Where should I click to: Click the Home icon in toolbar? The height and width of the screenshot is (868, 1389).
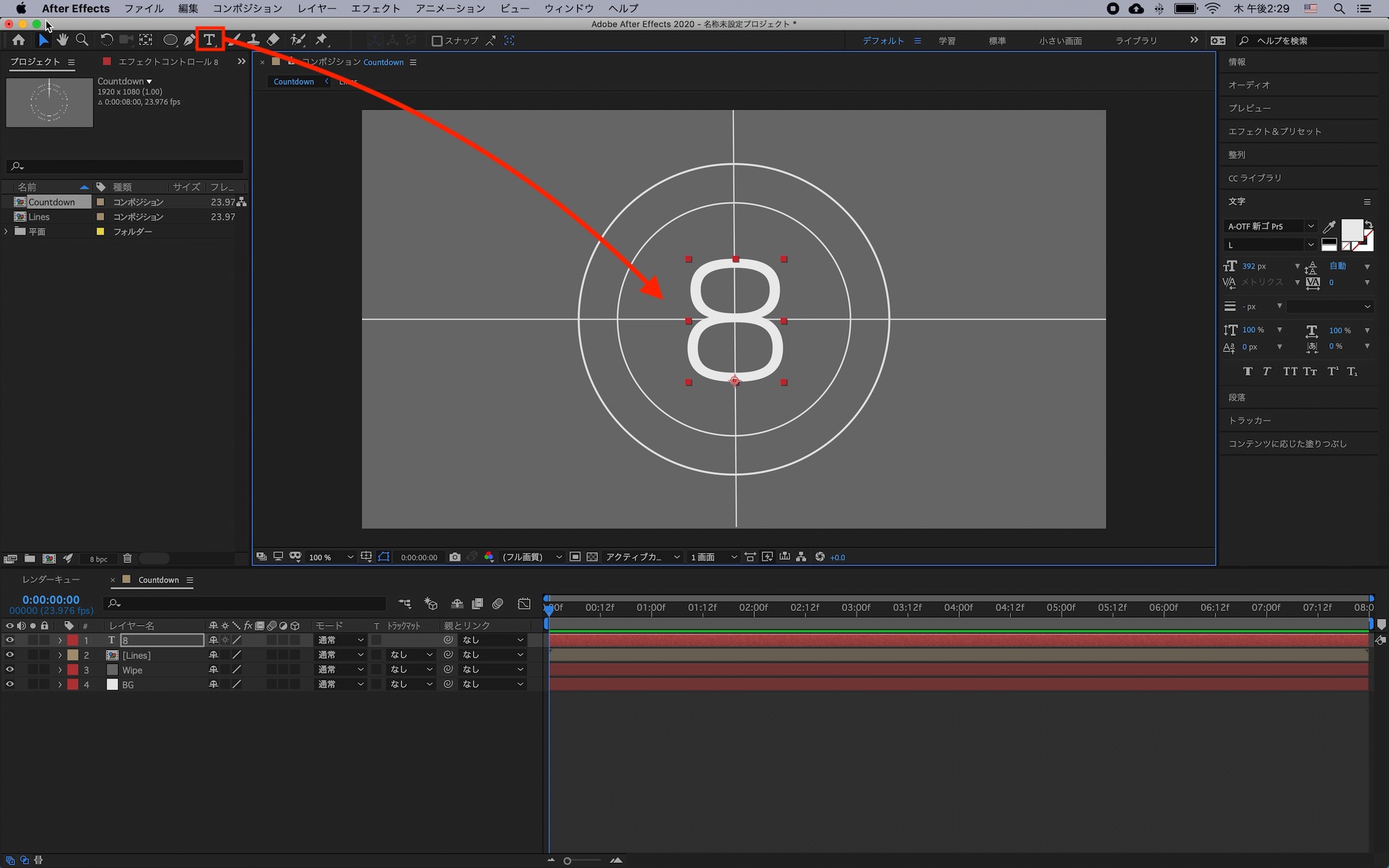tap(19, 40)
